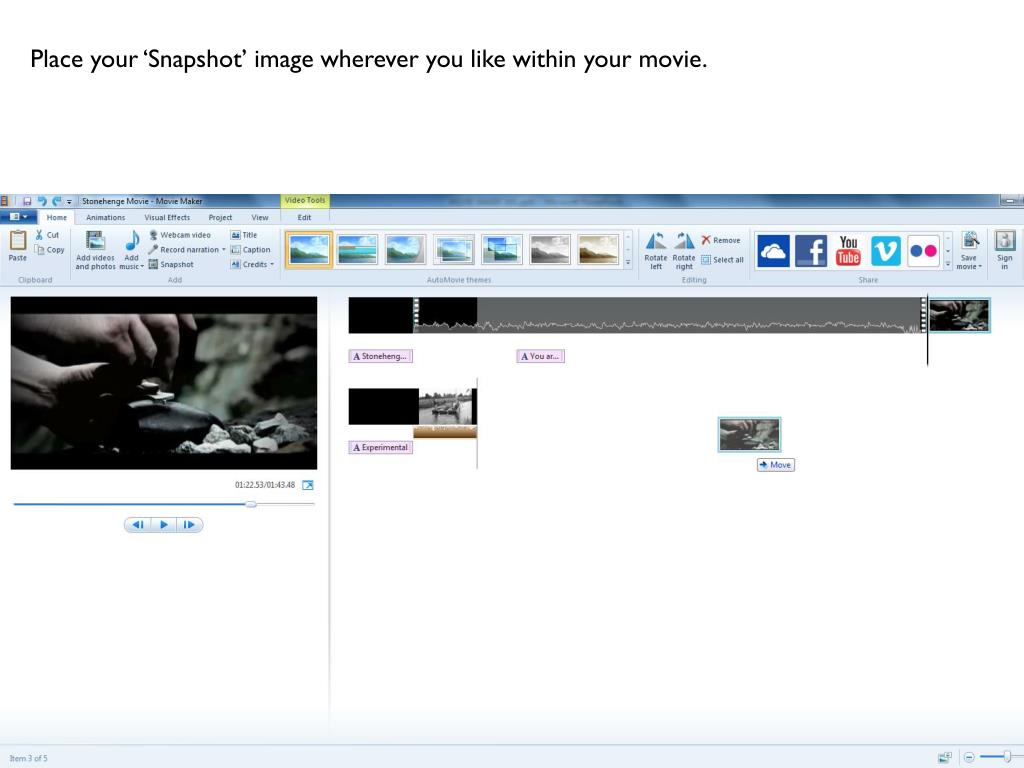Expand the Credits dropdown arrow
The image size is (1024, 768).
pos(272,264)
